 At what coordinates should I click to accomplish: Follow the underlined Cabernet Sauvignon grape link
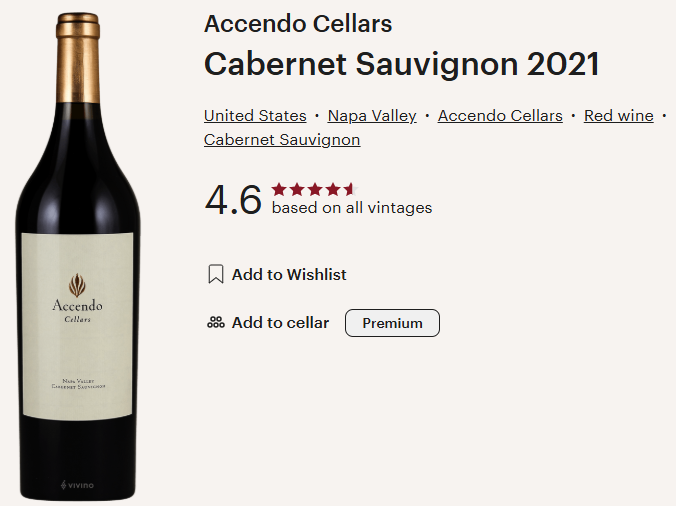282,140
